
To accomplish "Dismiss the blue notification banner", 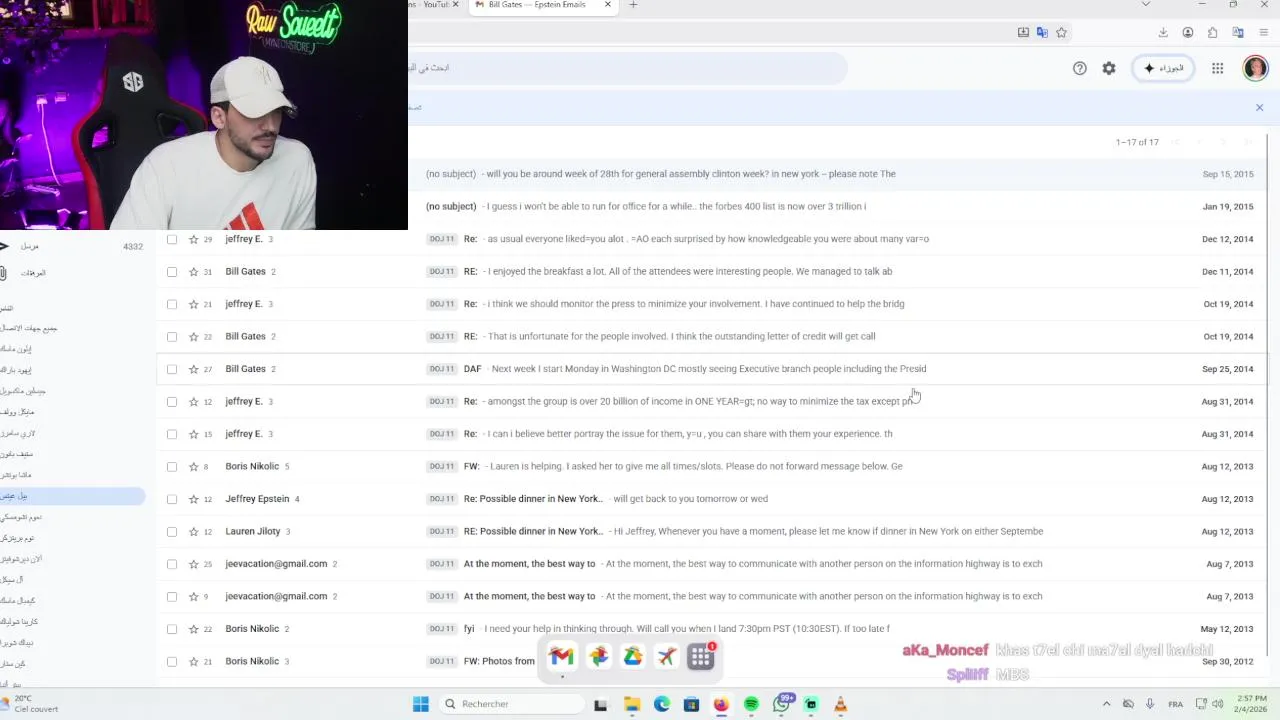I will click(x=1259, y=107).
